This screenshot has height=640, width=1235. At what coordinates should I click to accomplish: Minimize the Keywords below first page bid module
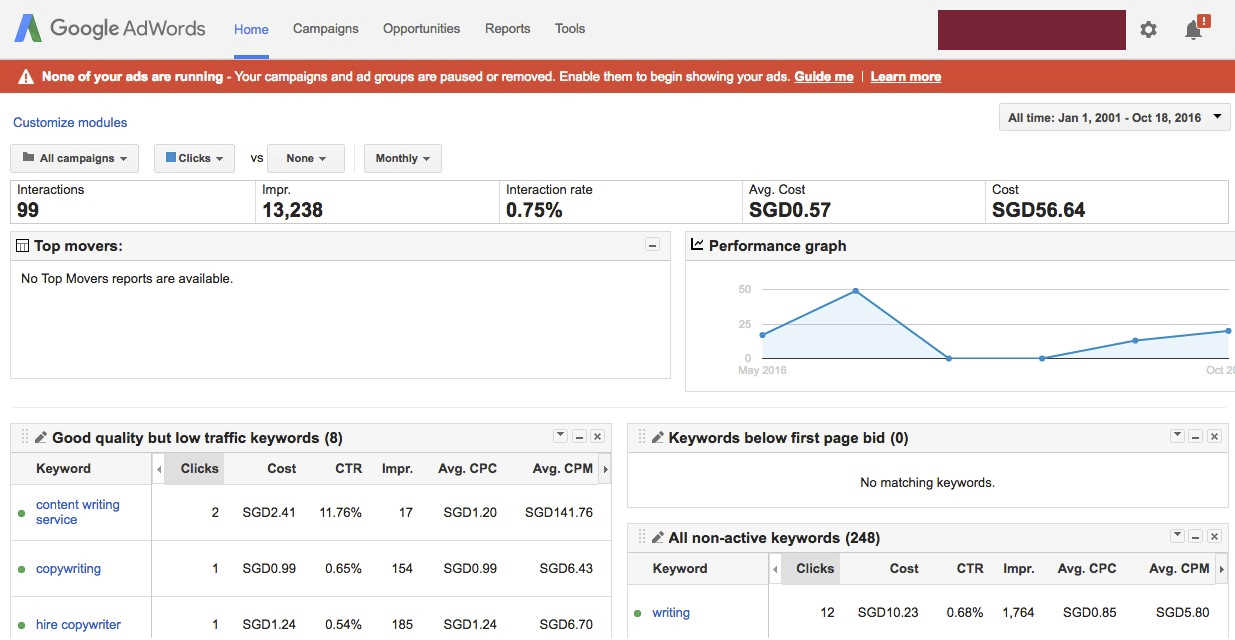1196,437
